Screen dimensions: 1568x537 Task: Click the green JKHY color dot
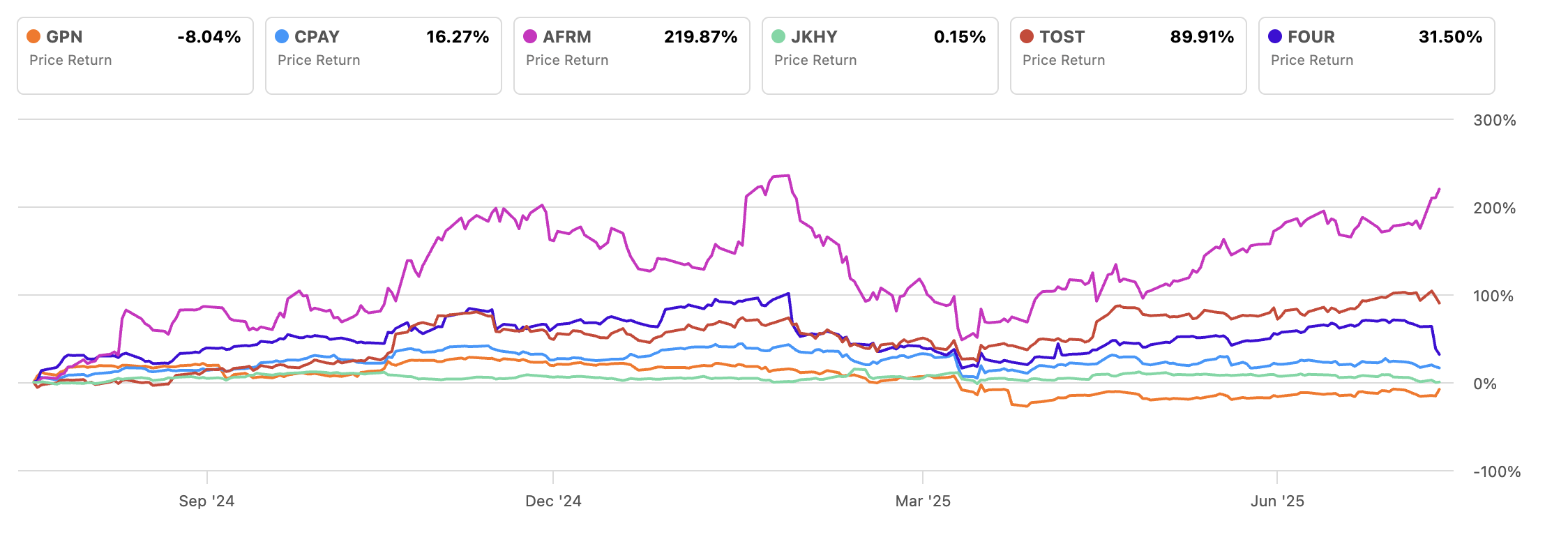778,36
